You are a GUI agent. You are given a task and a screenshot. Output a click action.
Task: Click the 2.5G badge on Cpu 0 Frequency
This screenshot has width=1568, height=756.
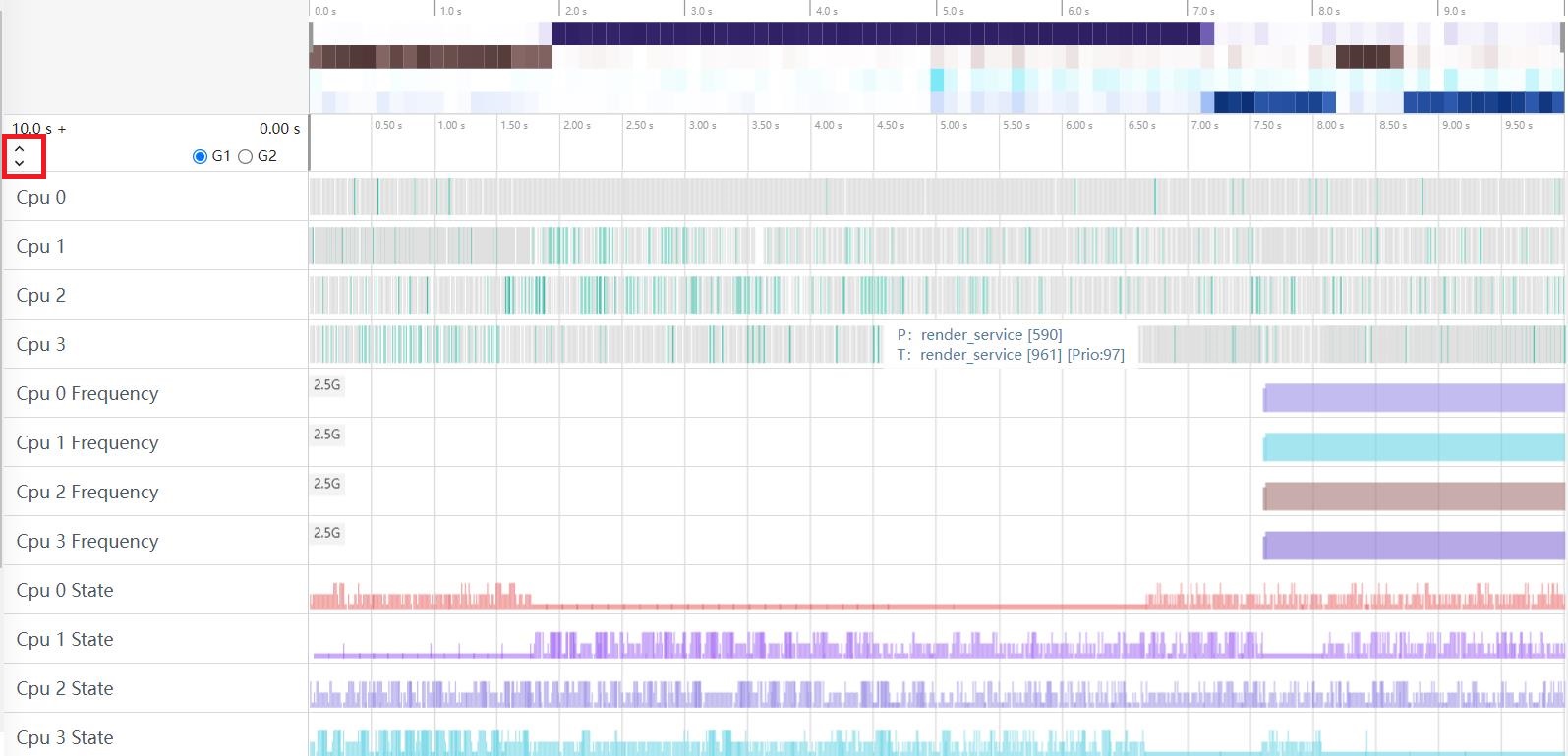tap(327, 385)
